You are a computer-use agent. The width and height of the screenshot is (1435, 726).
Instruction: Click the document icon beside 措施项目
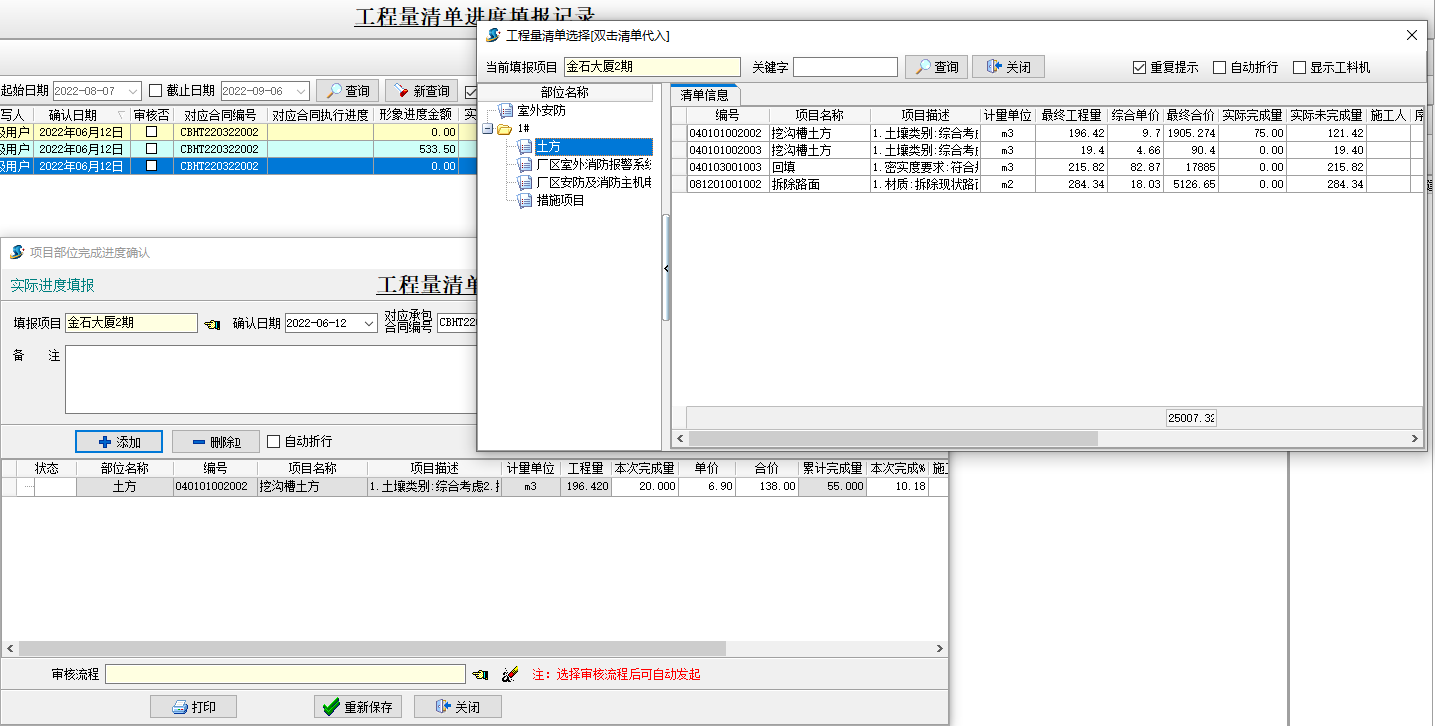click(x=525, y=201)
